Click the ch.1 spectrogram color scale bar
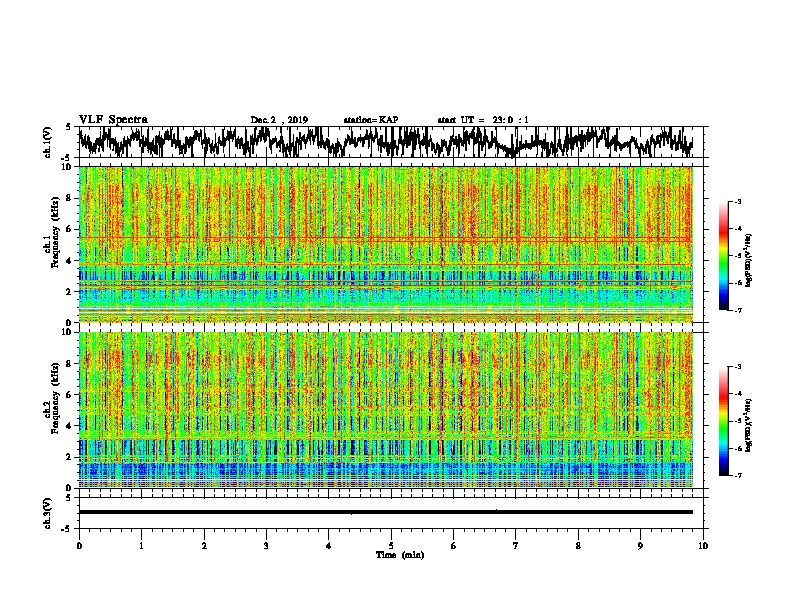 tap(724, 256)
